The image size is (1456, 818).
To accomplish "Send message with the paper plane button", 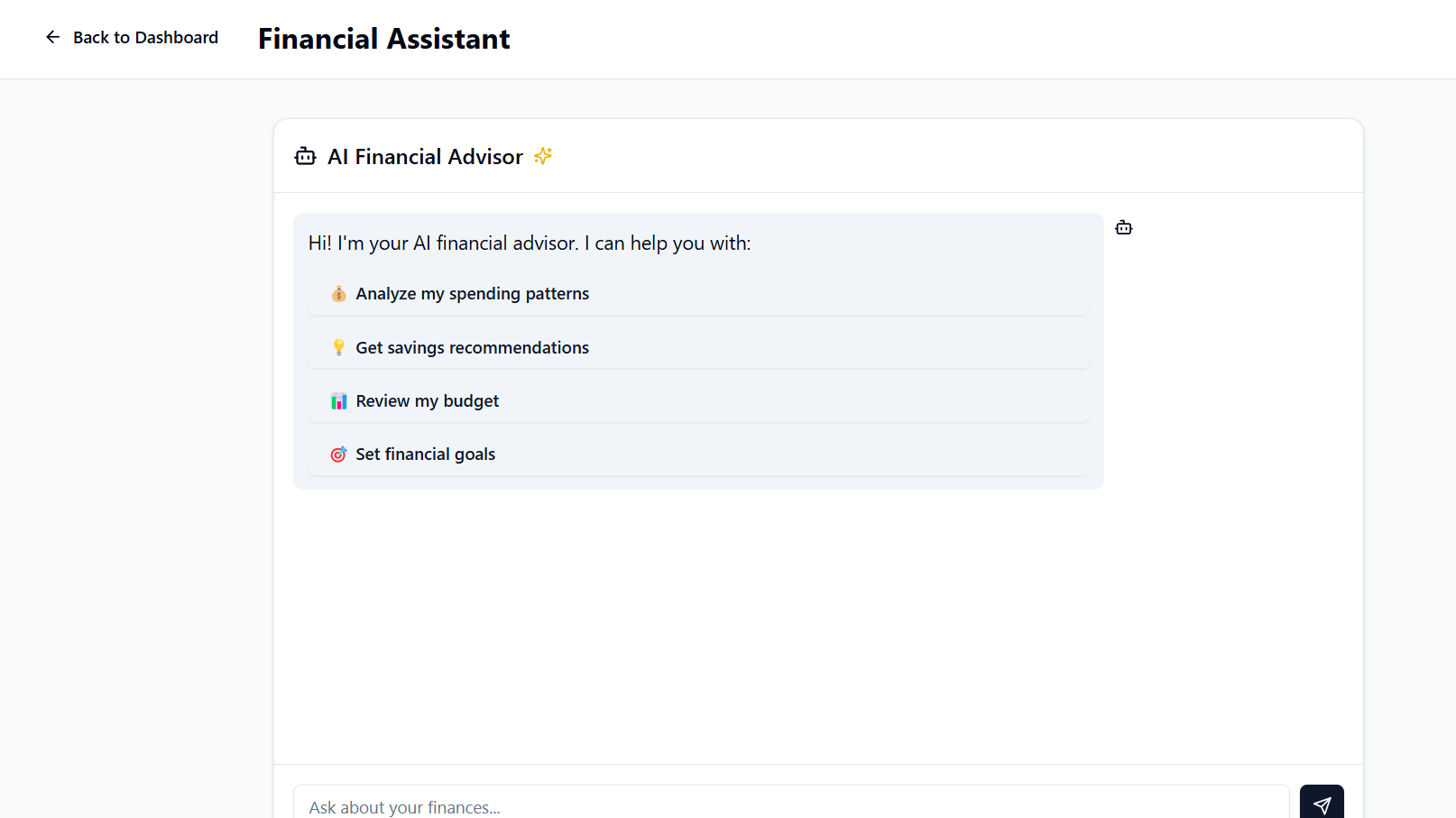I will pos(1322,804).
